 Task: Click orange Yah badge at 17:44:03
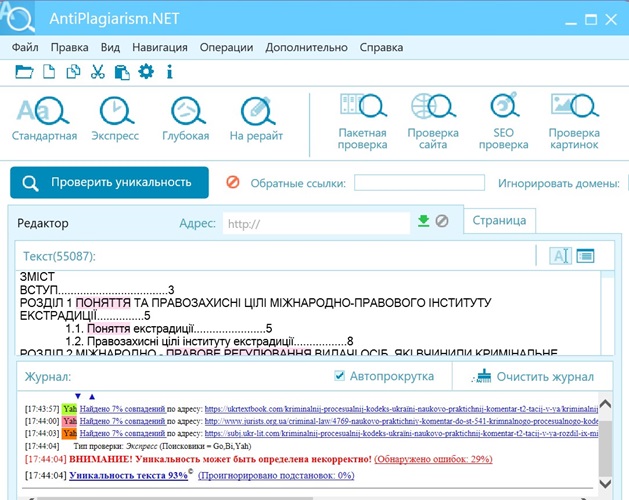(x=69, y=433)
